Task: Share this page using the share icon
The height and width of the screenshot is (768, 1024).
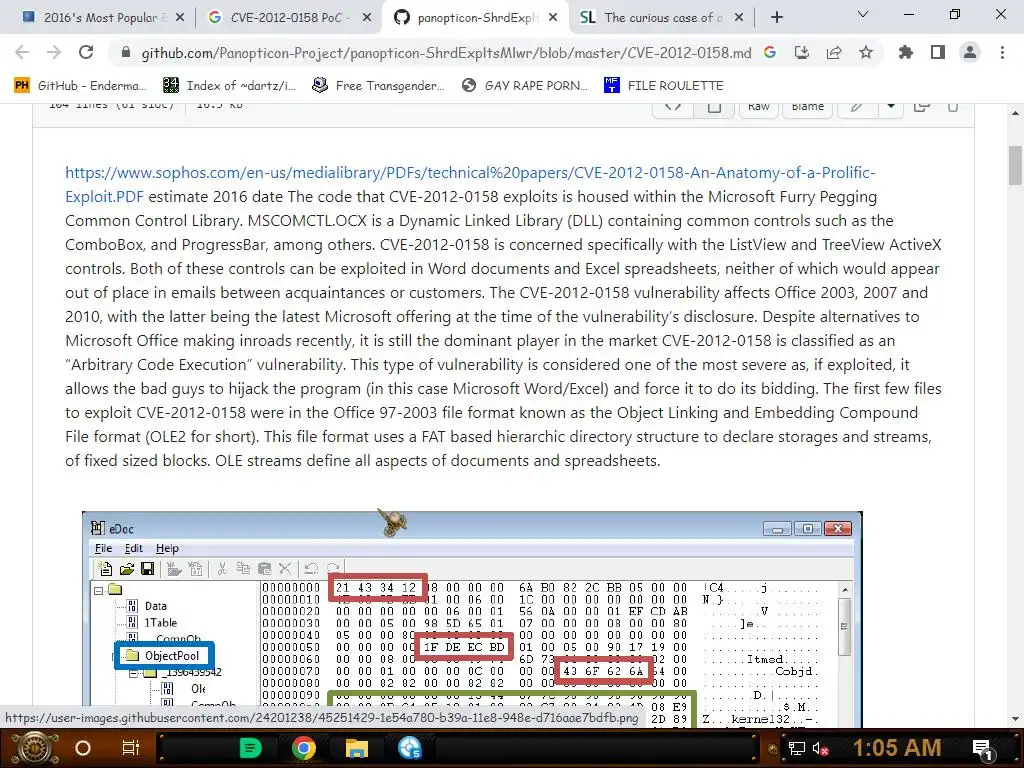Action: click(x=834, y=52)
